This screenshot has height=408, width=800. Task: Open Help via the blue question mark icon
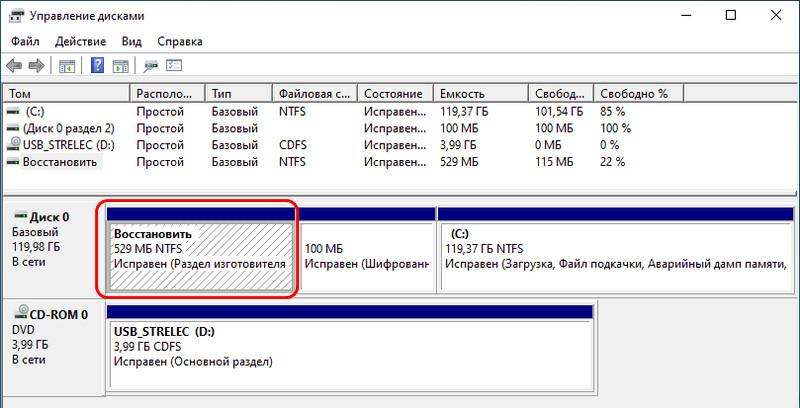(97, 65)
